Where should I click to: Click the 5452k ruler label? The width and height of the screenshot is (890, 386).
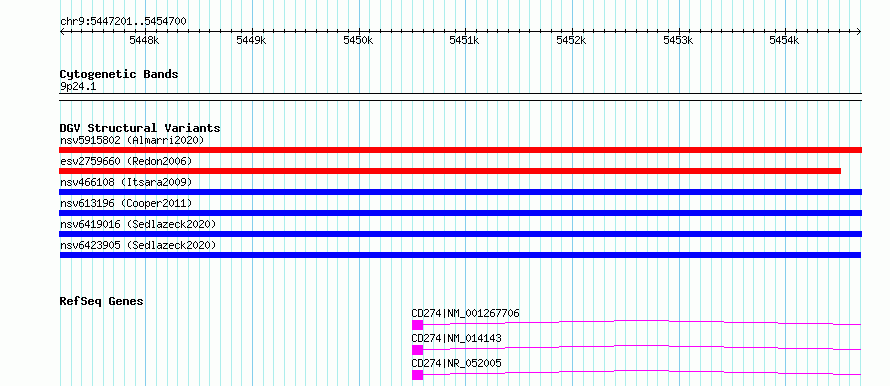click(571, 40)
